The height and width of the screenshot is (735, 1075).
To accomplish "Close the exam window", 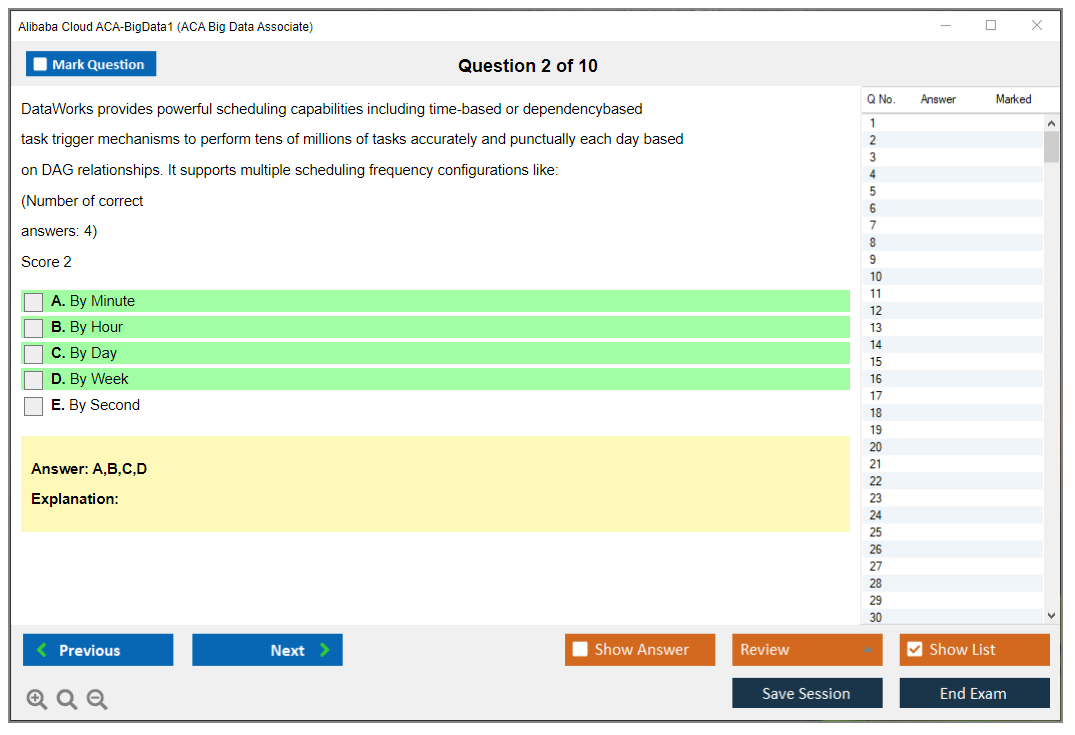I will [1037, 26].
